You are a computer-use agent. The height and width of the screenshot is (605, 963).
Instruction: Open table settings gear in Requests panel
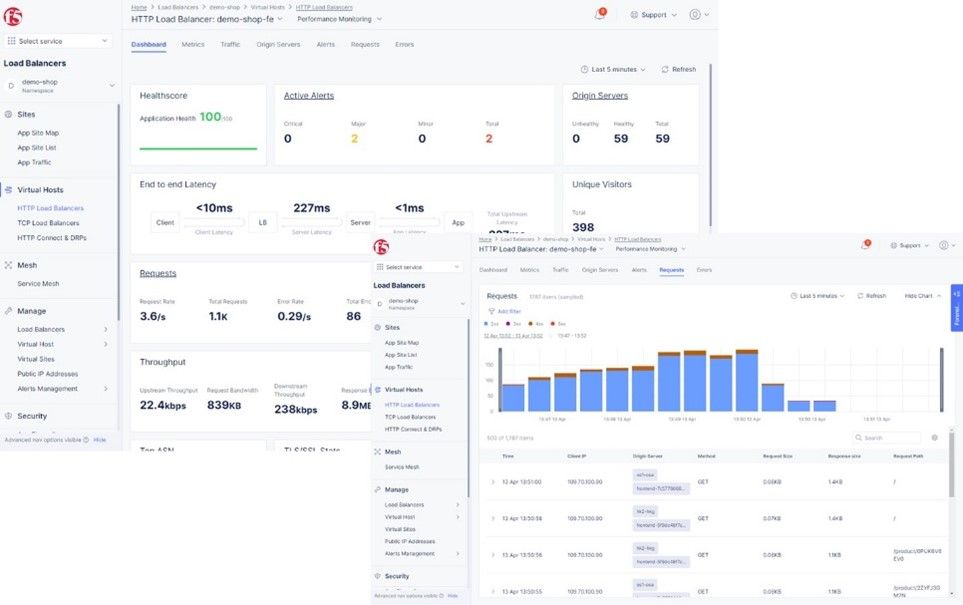935,438
